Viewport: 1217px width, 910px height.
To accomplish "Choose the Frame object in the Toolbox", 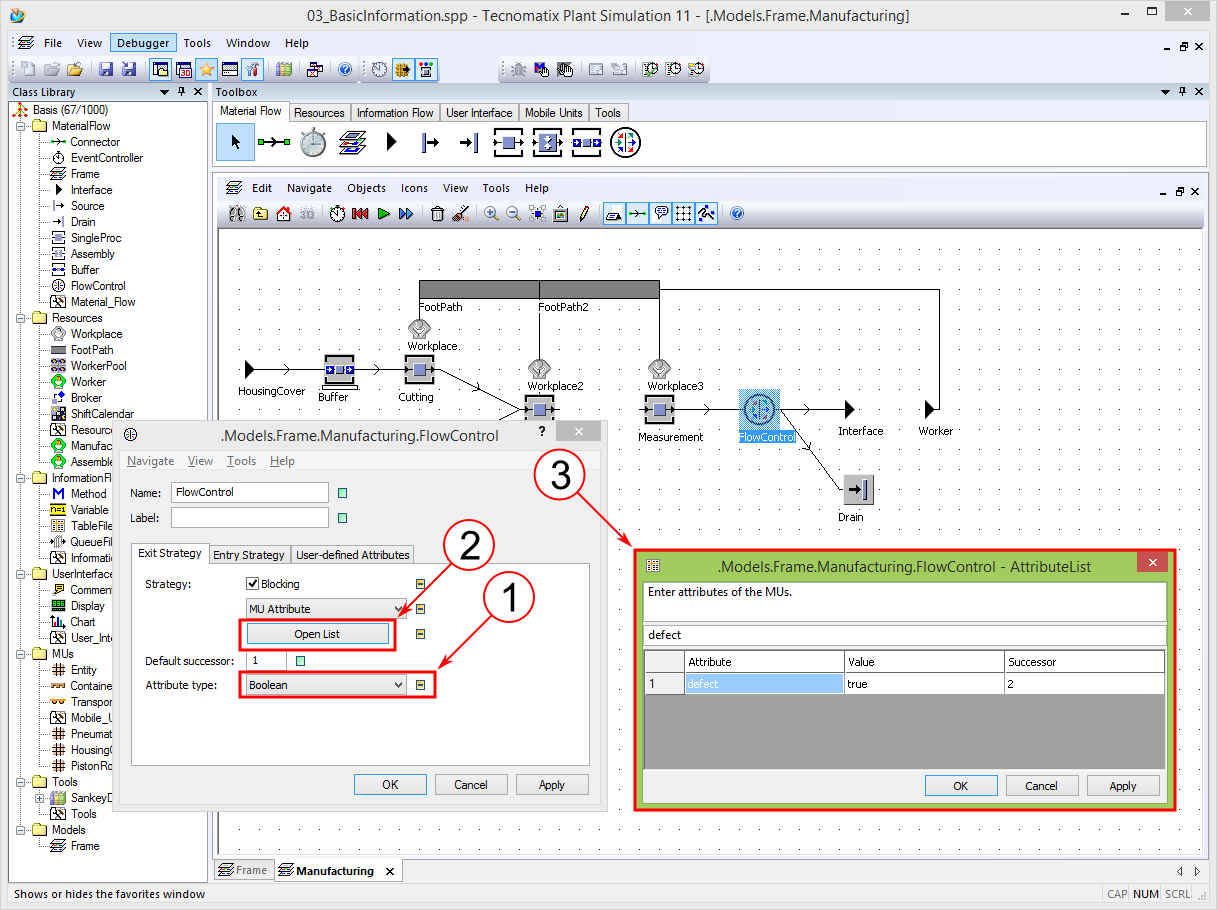I will (x=353, y=143).
